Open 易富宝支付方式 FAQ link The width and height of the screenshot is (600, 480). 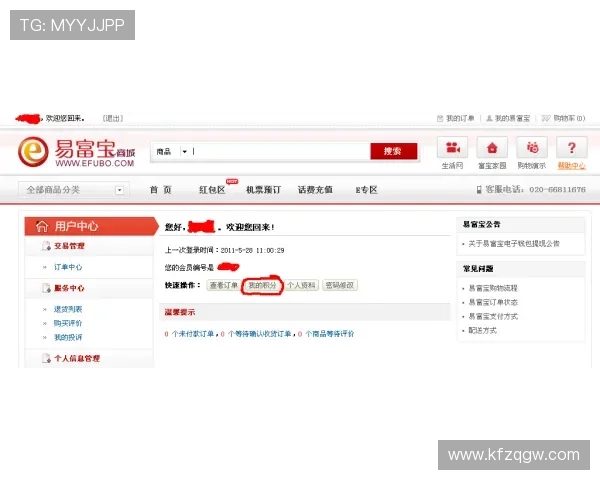click(493, 316)
